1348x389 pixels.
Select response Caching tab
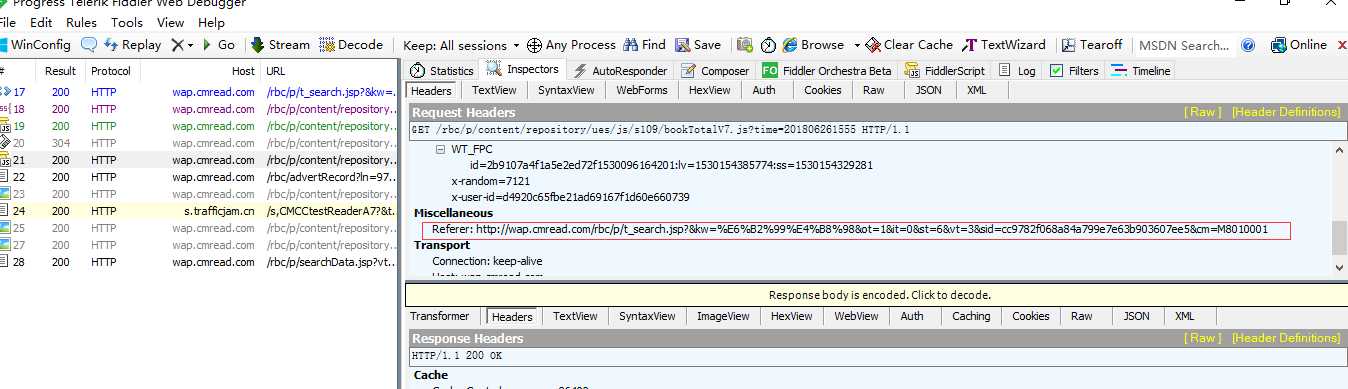970,316
